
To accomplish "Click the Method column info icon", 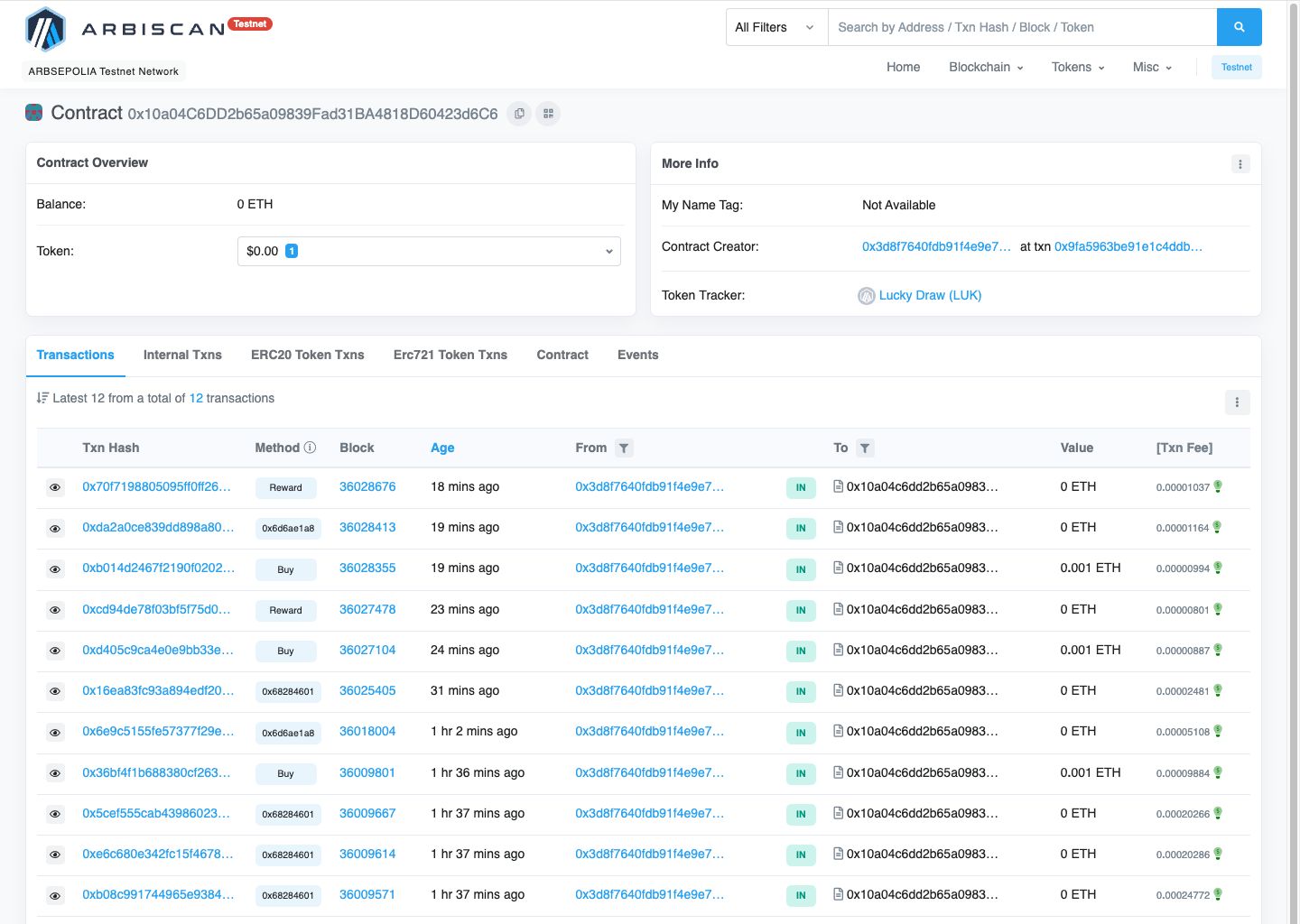I will 310,448.
